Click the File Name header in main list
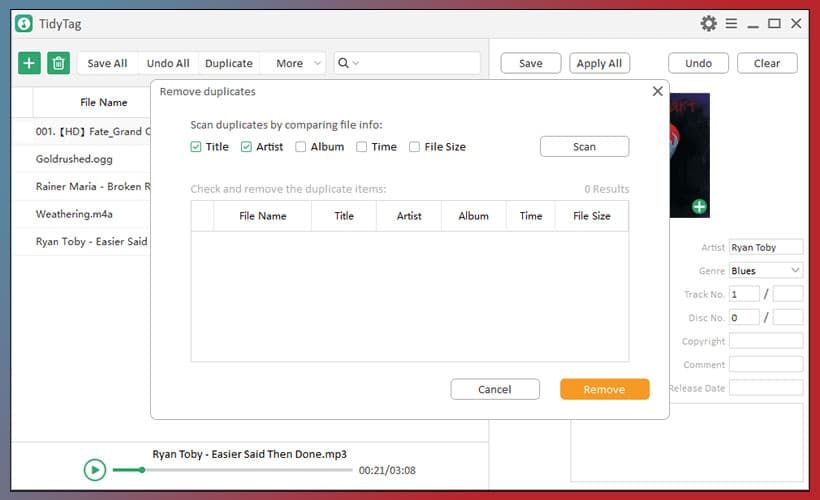The height and width of the screenshot is (500, 820). pos(104,103)
